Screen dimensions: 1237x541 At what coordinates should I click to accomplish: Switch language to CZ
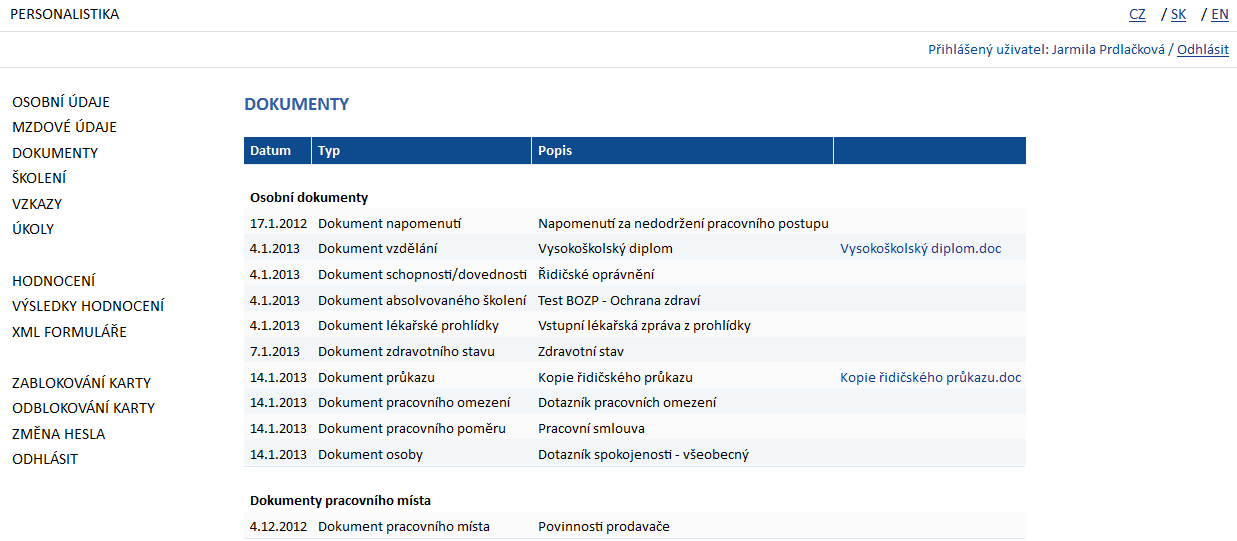(x=1137, y=15)
